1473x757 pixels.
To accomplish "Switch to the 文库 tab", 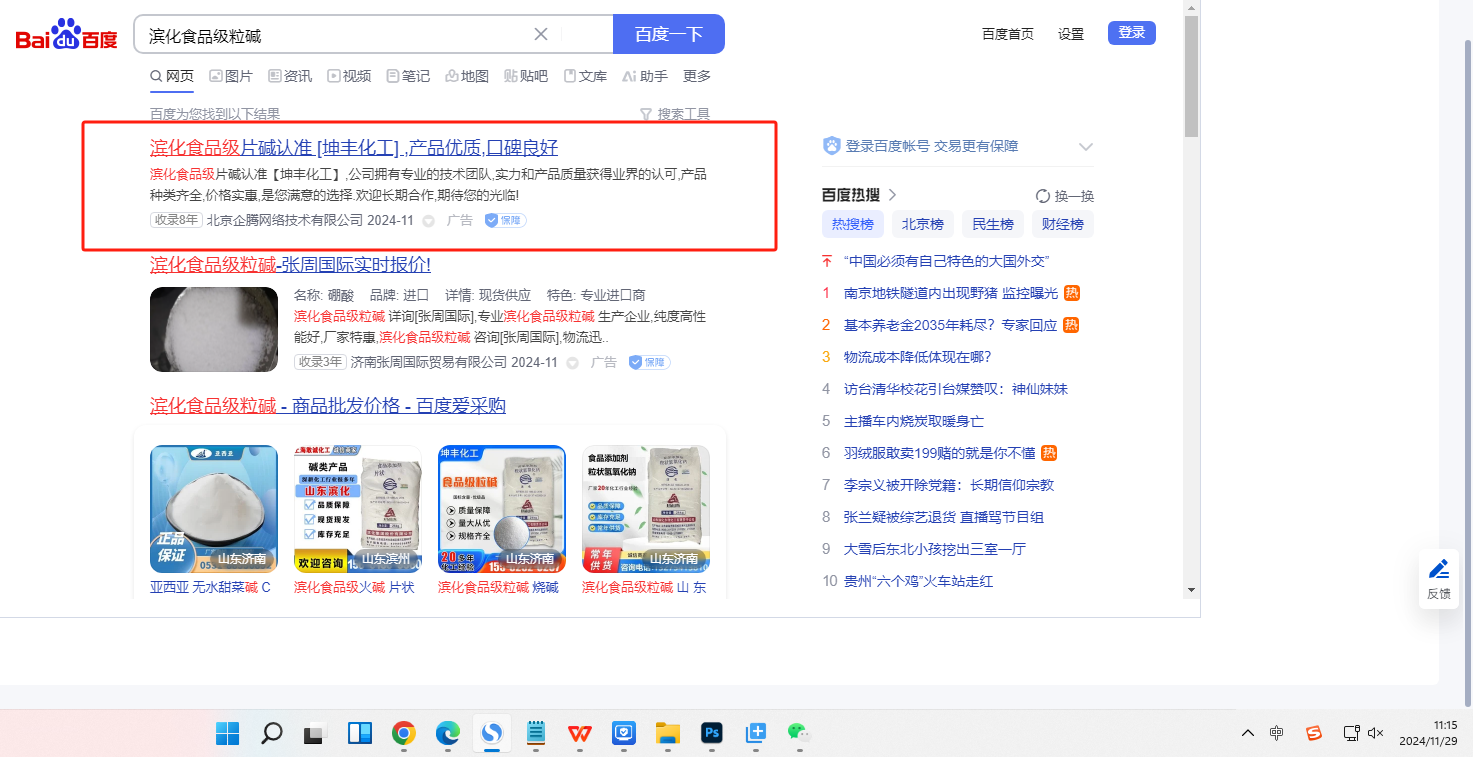I will pos(585,76).
